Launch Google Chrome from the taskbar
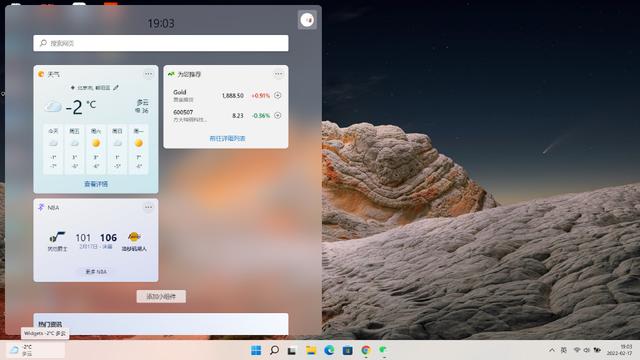This screenshot has height=360, width=640. pos(366,350)
